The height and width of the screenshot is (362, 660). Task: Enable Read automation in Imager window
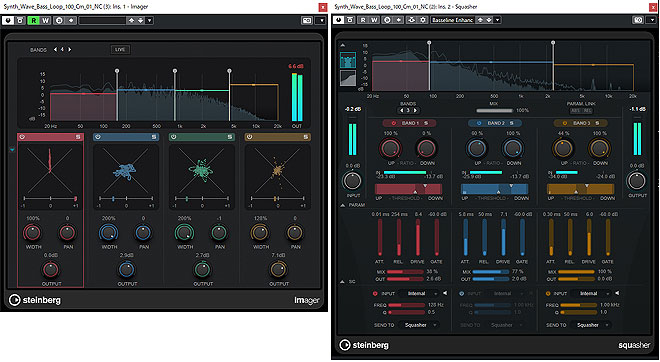point(33,20)
